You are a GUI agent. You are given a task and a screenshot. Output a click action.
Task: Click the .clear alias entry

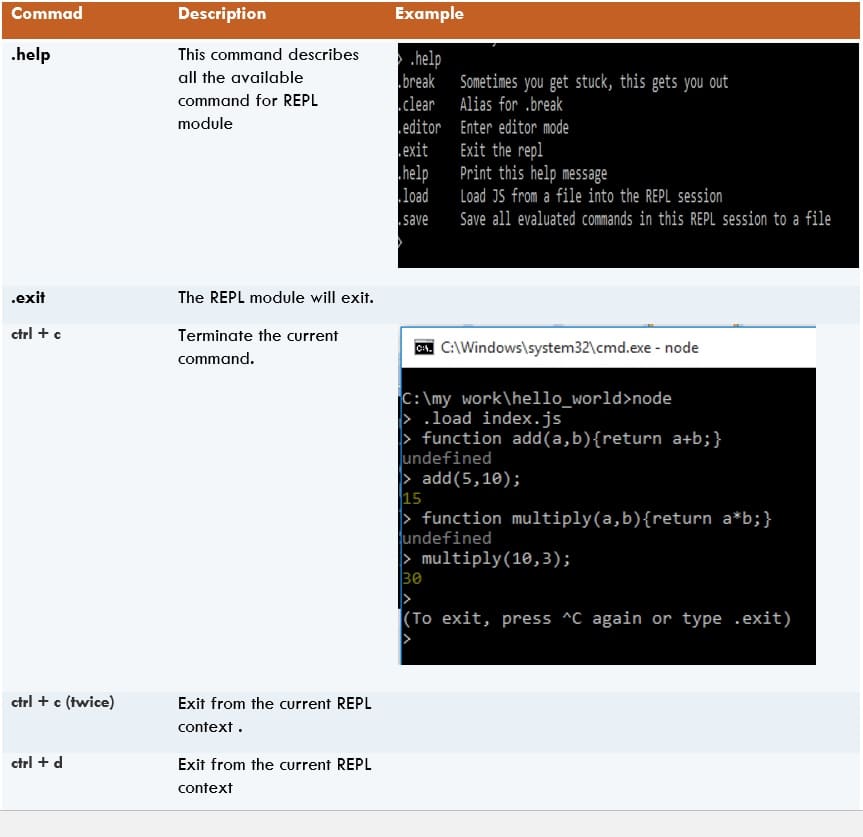417,103
